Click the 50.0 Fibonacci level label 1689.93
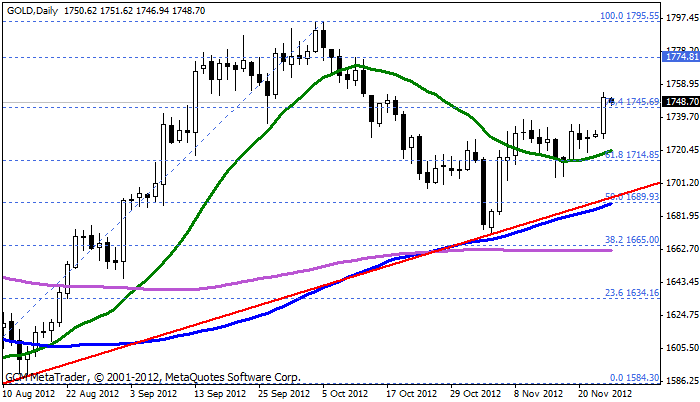The height and width of the screenshot is (402, 700). (x=632, y=197)
